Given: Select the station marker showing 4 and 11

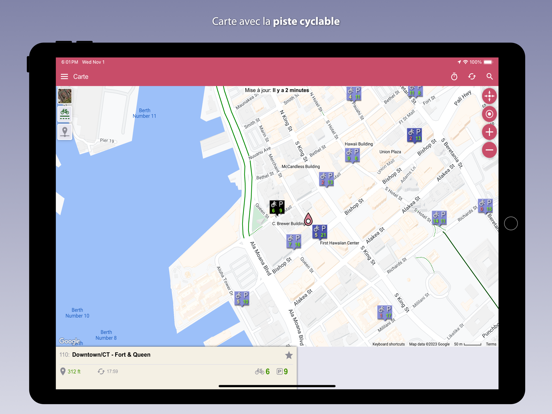Looking at the screenshot, I should 354,94.
